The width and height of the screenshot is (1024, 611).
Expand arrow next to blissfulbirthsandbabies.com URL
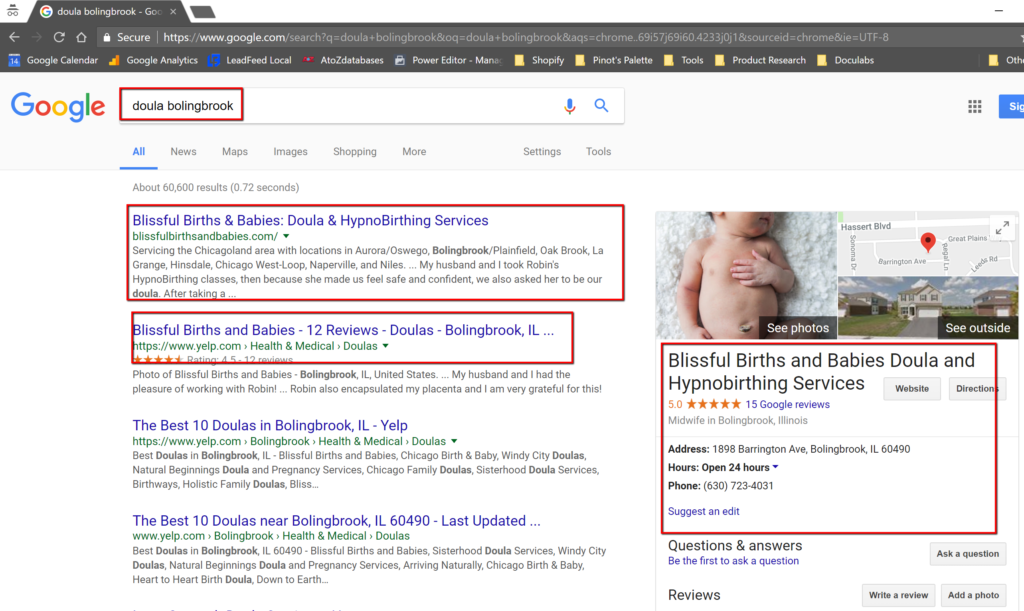tap(286, 236)
